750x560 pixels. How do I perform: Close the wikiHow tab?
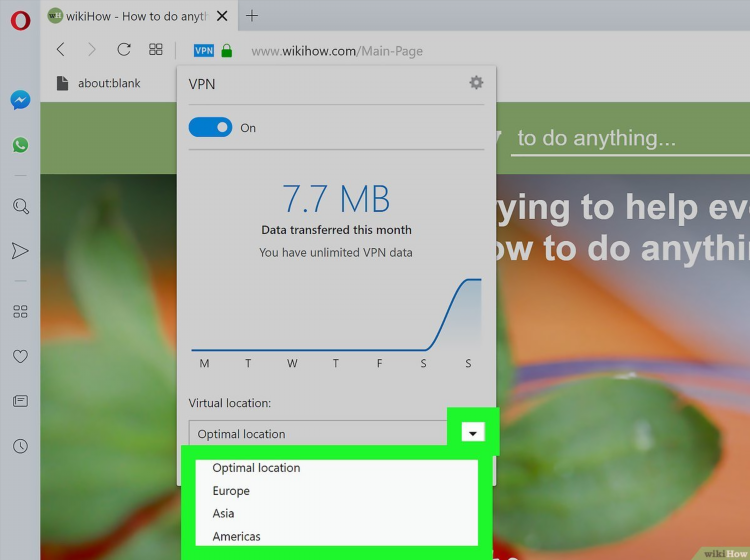(x=222, y=16)
